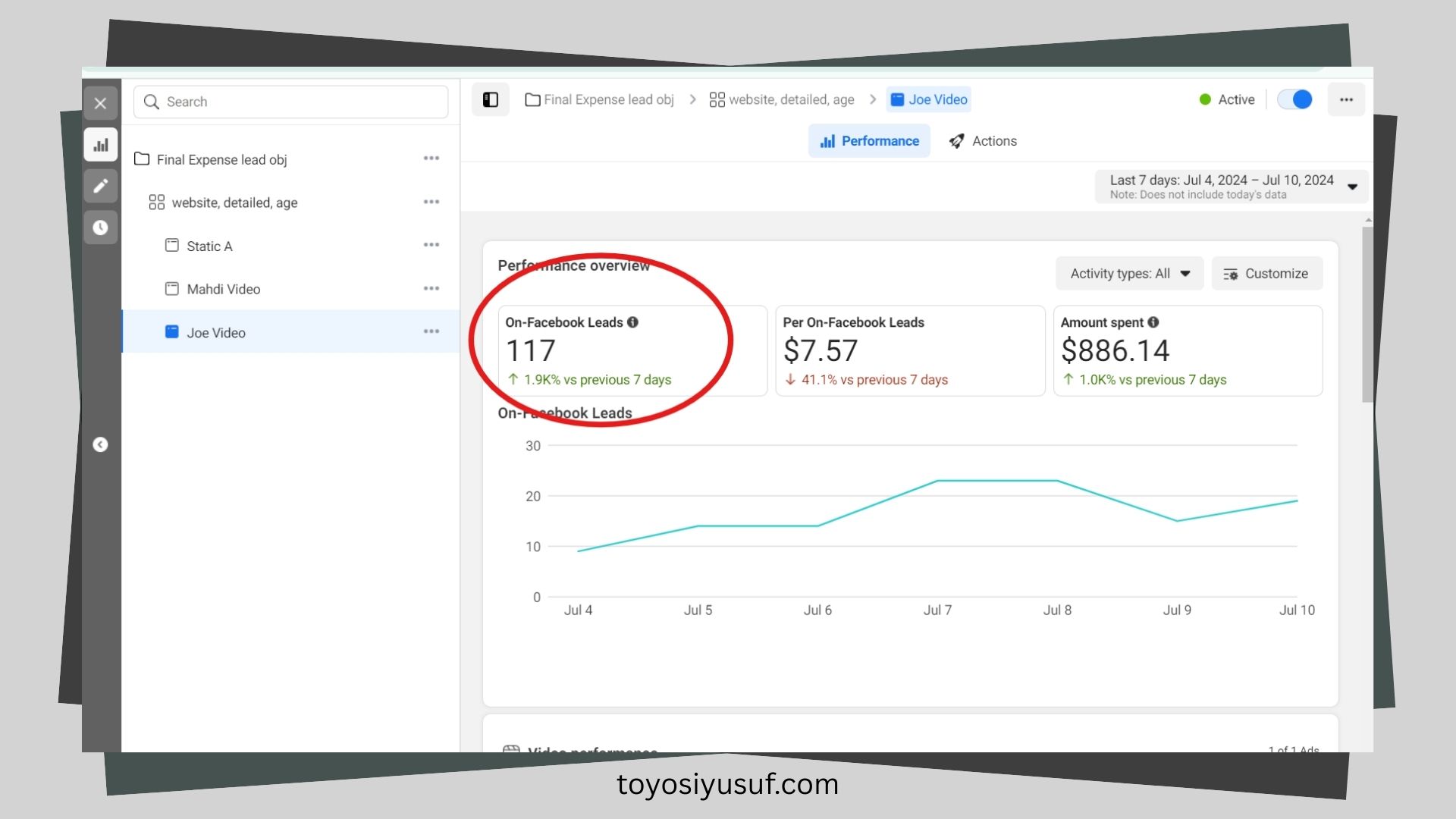
Task: Select Final Expense lead obj campaign row
Action: click(290, 159)
